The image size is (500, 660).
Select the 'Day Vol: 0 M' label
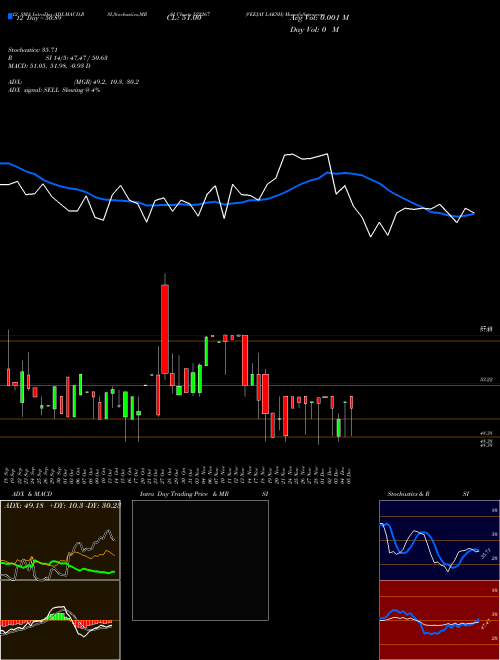coord(314,30)
